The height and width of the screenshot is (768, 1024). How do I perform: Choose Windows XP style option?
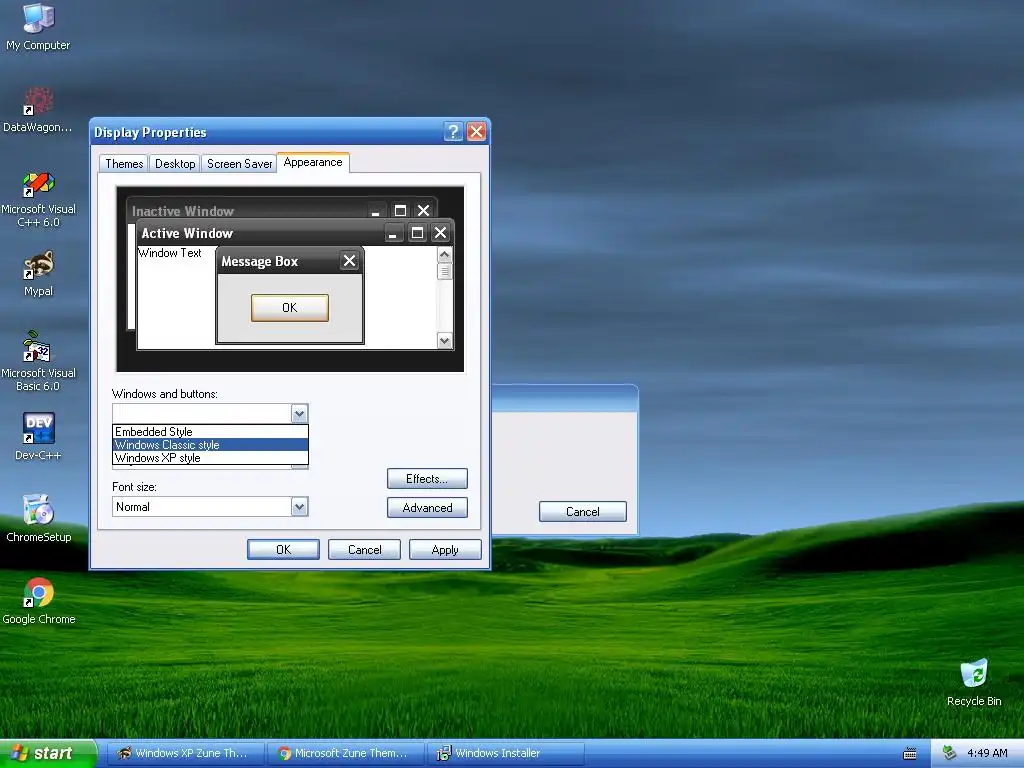[210, 458]
